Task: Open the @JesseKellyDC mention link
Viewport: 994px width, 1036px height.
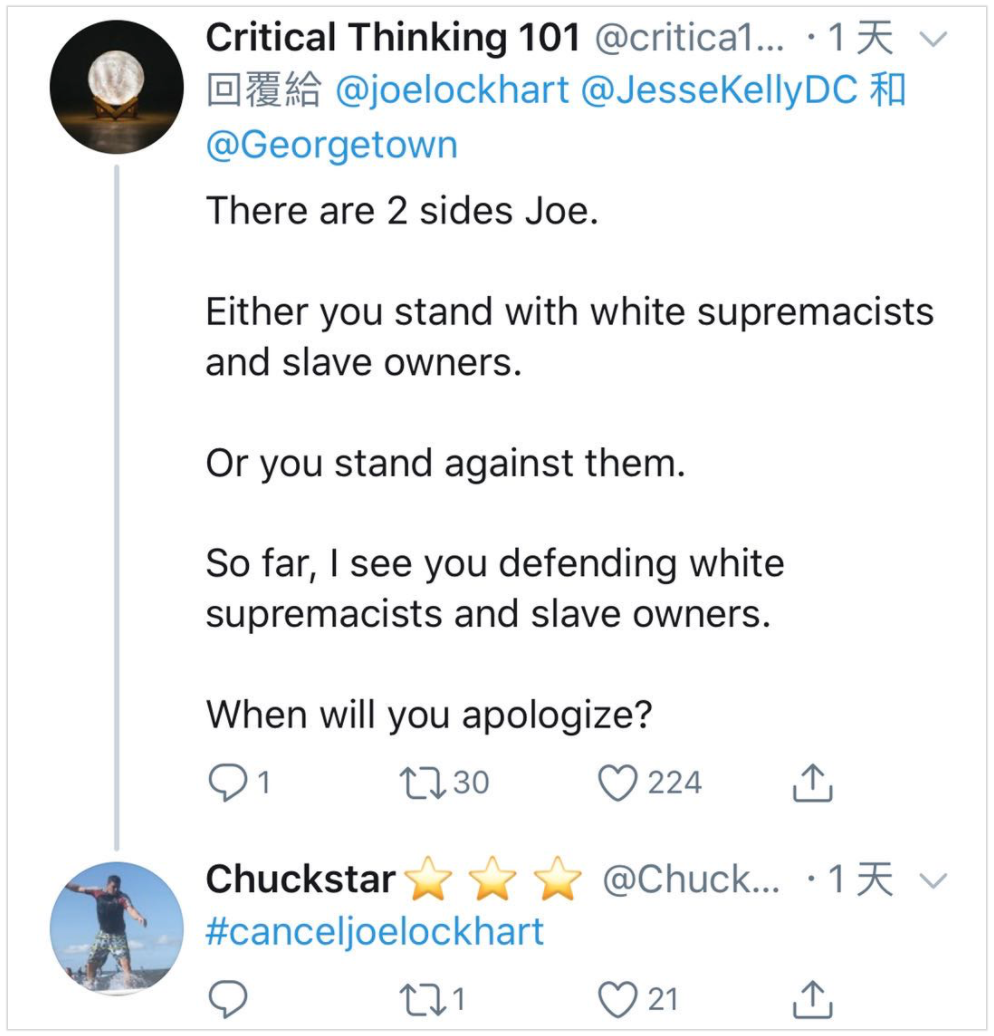Action: (720, 91)
